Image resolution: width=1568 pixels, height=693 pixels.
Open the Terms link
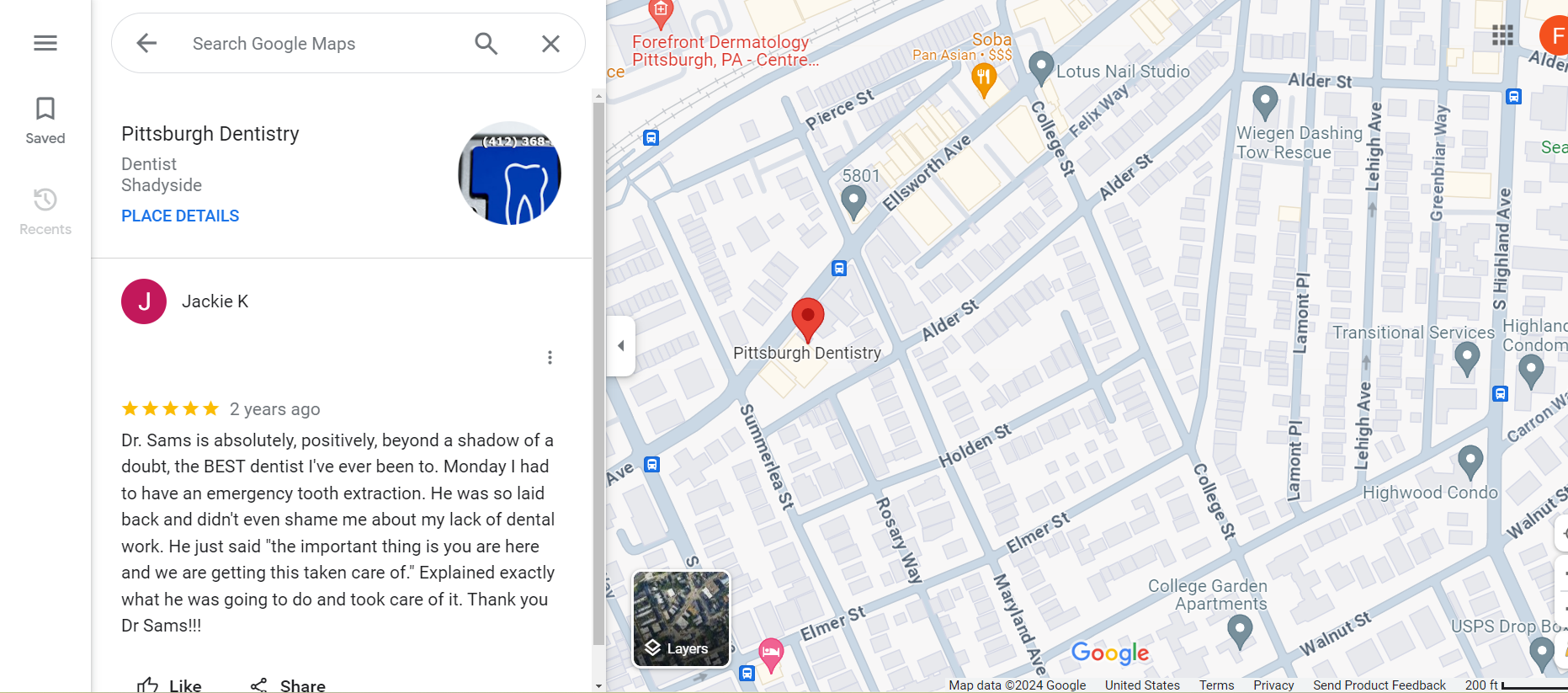click(1217, 685)
